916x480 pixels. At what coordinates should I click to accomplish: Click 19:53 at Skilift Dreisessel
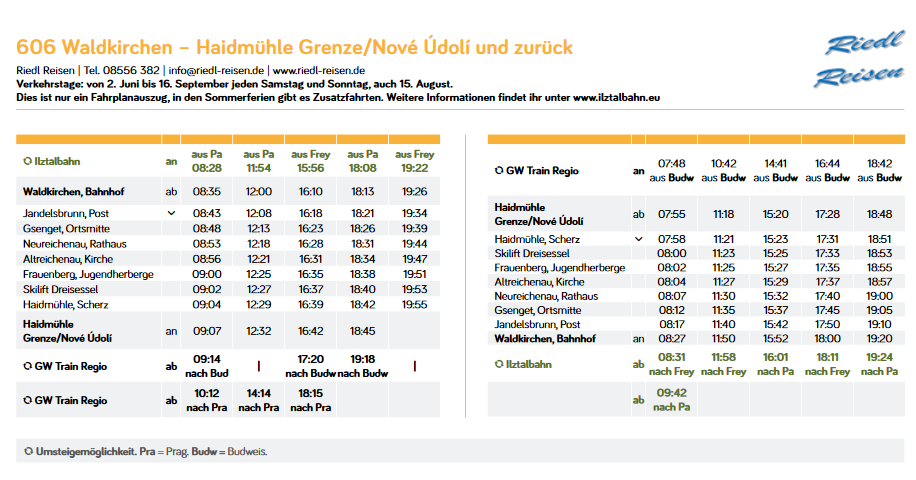pos(414,289)
